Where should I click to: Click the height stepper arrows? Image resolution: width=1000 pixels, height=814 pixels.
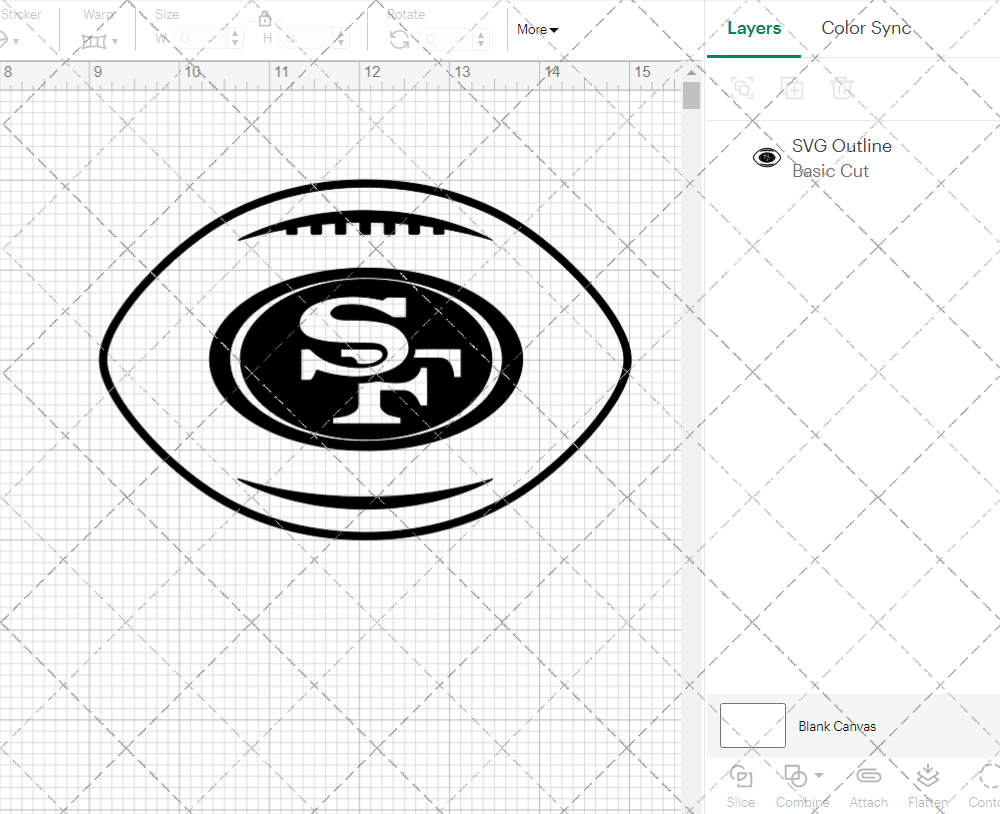[x=341, y=38]
